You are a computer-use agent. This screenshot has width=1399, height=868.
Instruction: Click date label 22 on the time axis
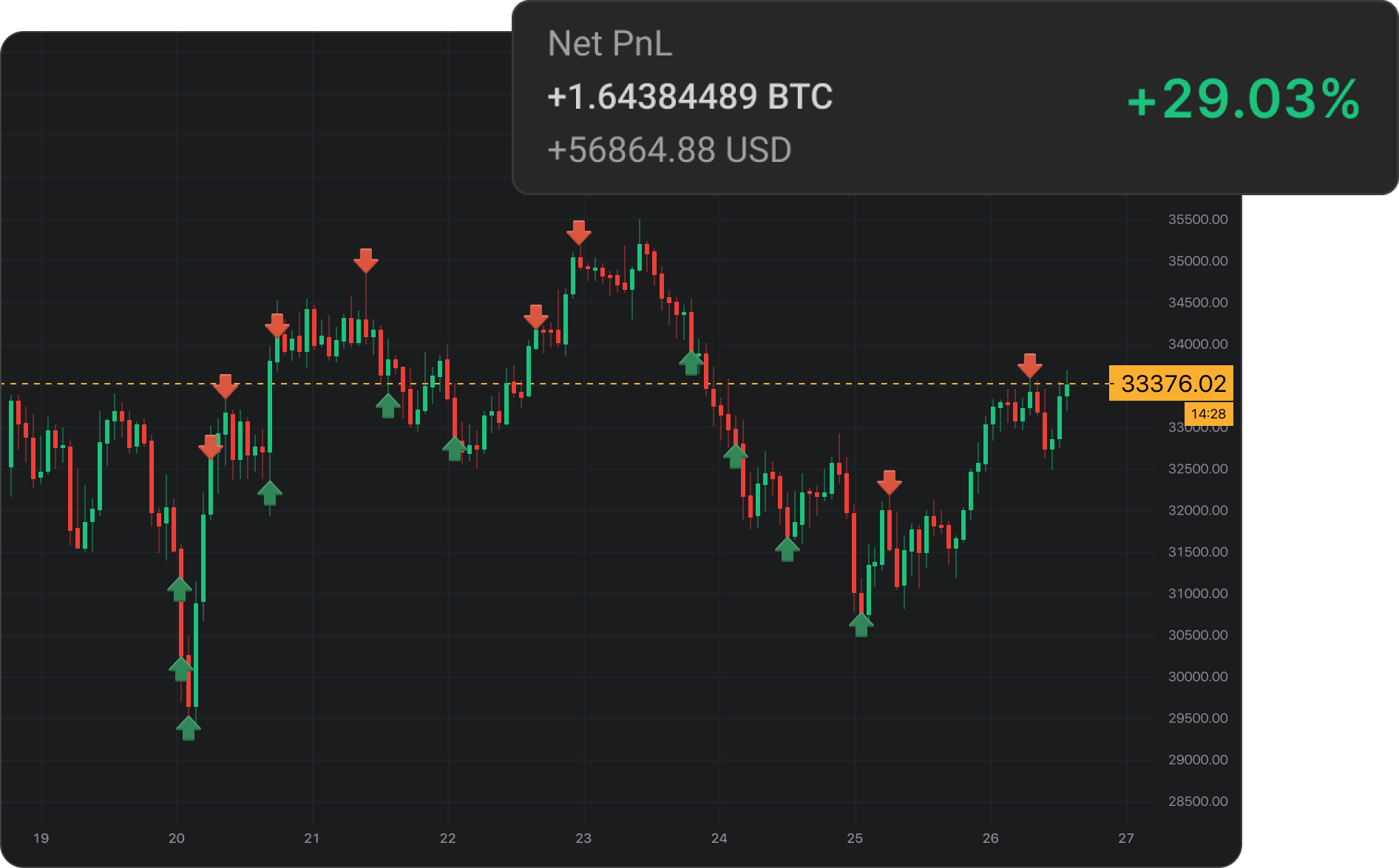pos(447,838)
